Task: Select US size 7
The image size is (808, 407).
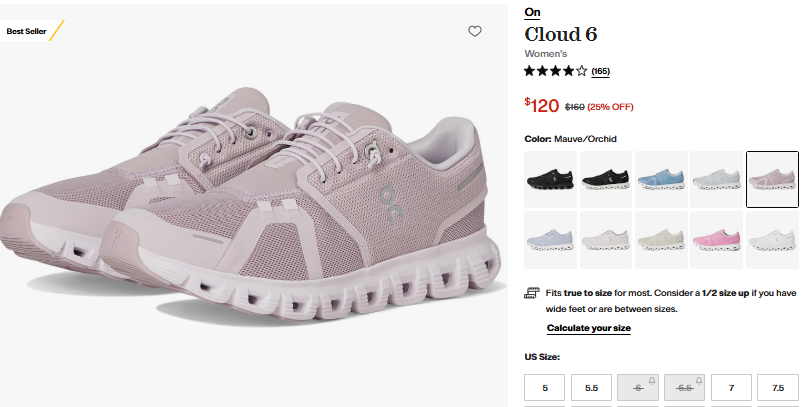Action: pos(731,387)
